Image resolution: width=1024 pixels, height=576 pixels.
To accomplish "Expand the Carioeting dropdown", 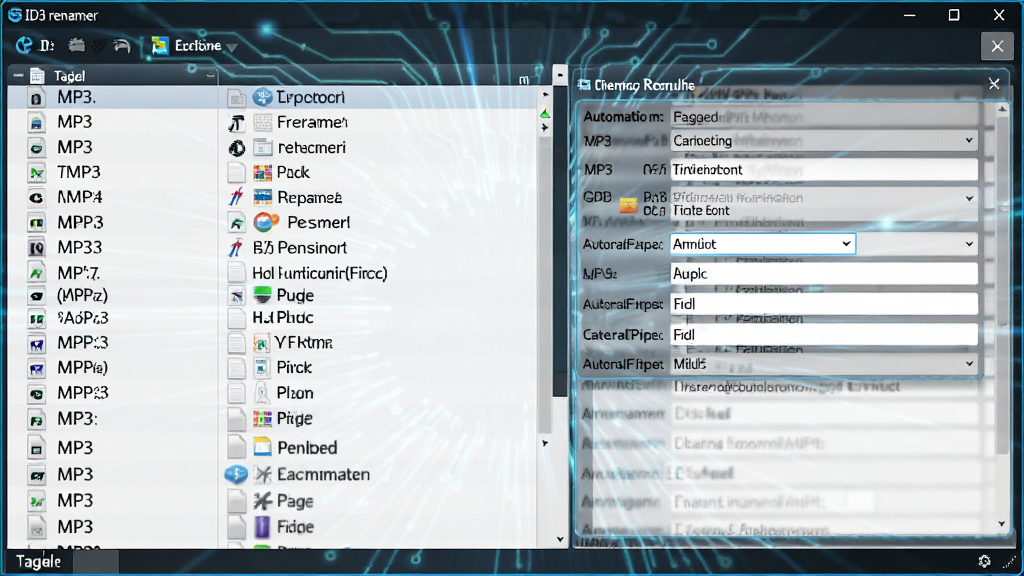I will [x=969, y=140].
